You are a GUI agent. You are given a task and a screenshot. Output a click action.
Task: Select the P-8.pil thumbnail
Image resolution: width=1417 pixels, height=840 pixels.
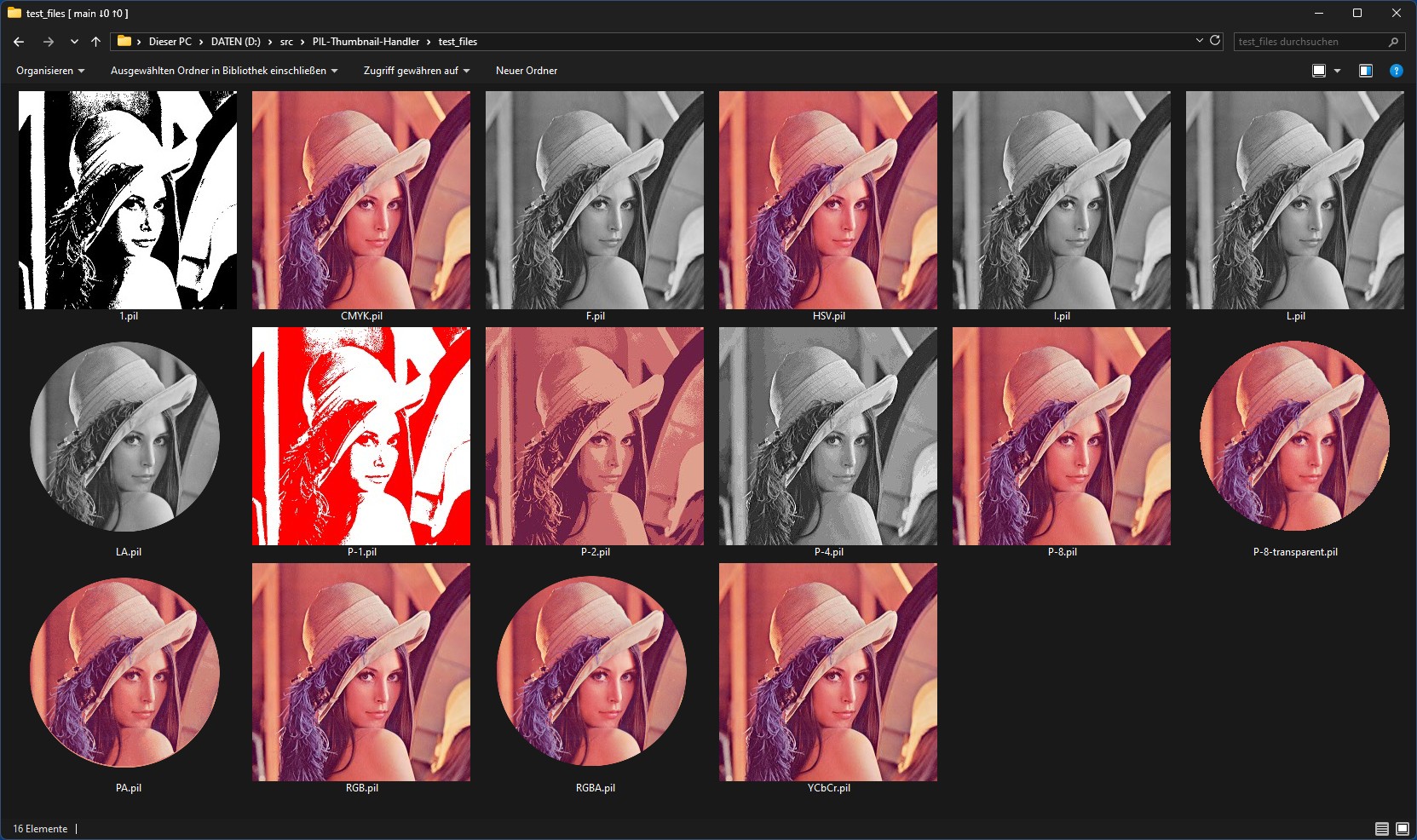point(1062,436)
